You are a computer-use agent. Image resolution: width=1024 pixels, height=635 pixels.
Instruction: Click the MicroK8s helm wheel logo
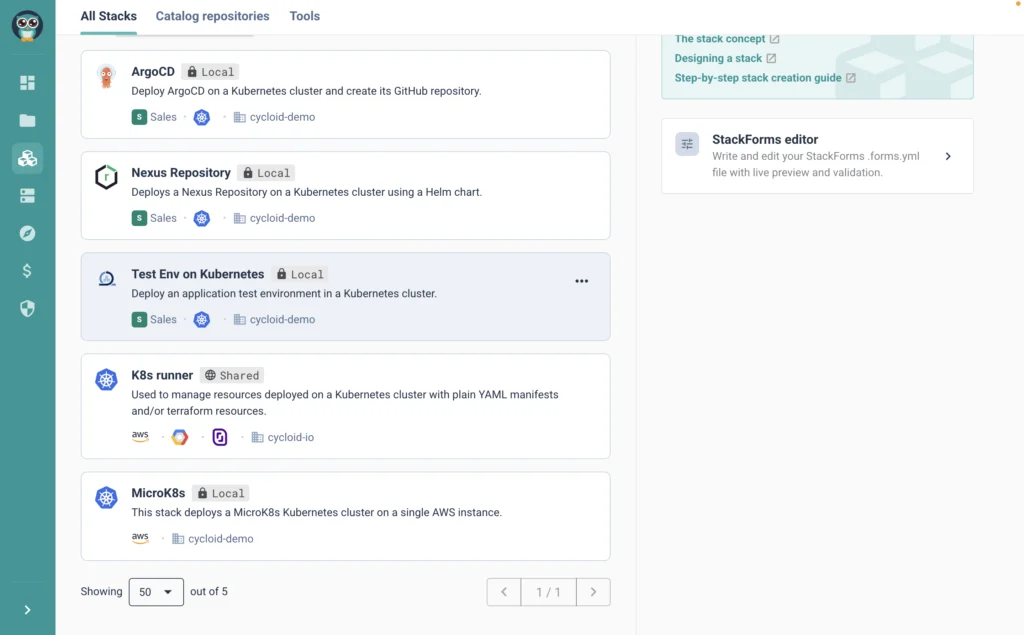pyautogui.click(x=106, y=498)
